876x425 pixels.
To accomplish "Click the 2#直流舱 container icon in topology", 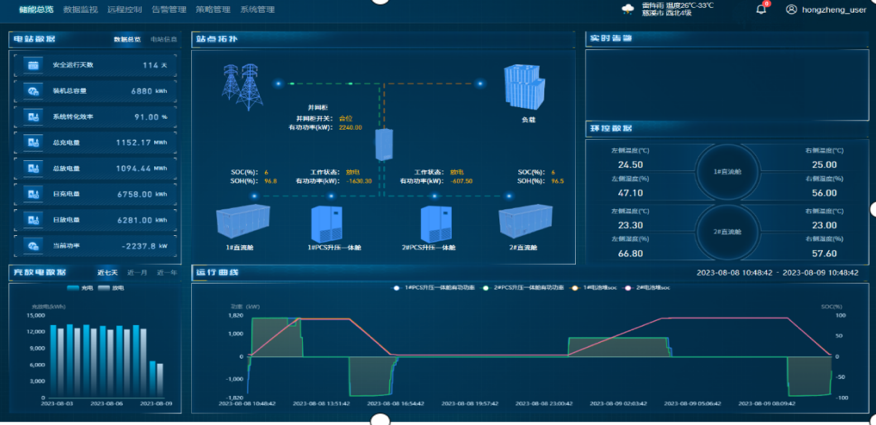I will pyautogui.click(x=525, y=220).
